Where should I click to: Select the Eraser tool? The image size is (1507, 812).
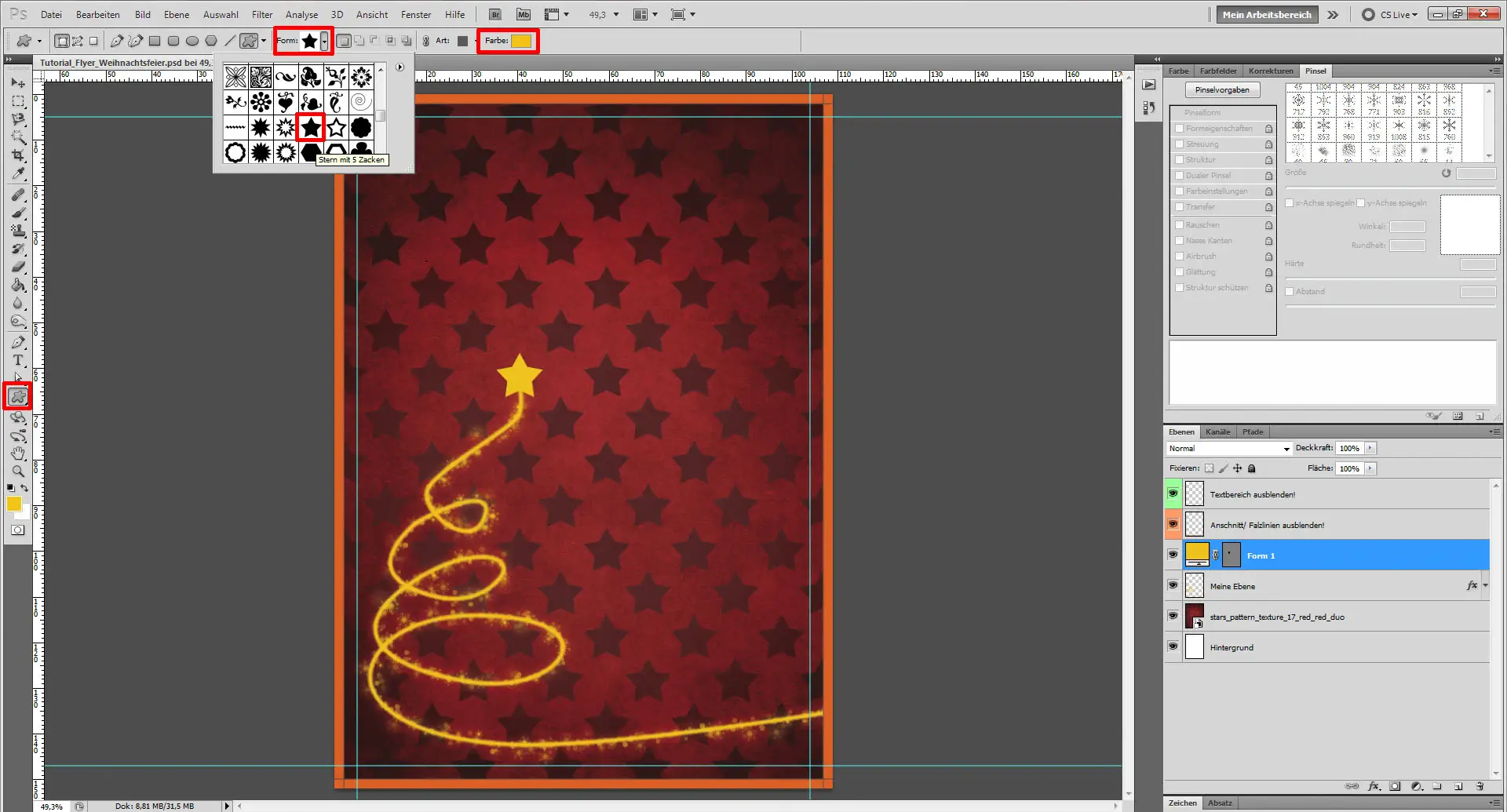click(18, 267)
